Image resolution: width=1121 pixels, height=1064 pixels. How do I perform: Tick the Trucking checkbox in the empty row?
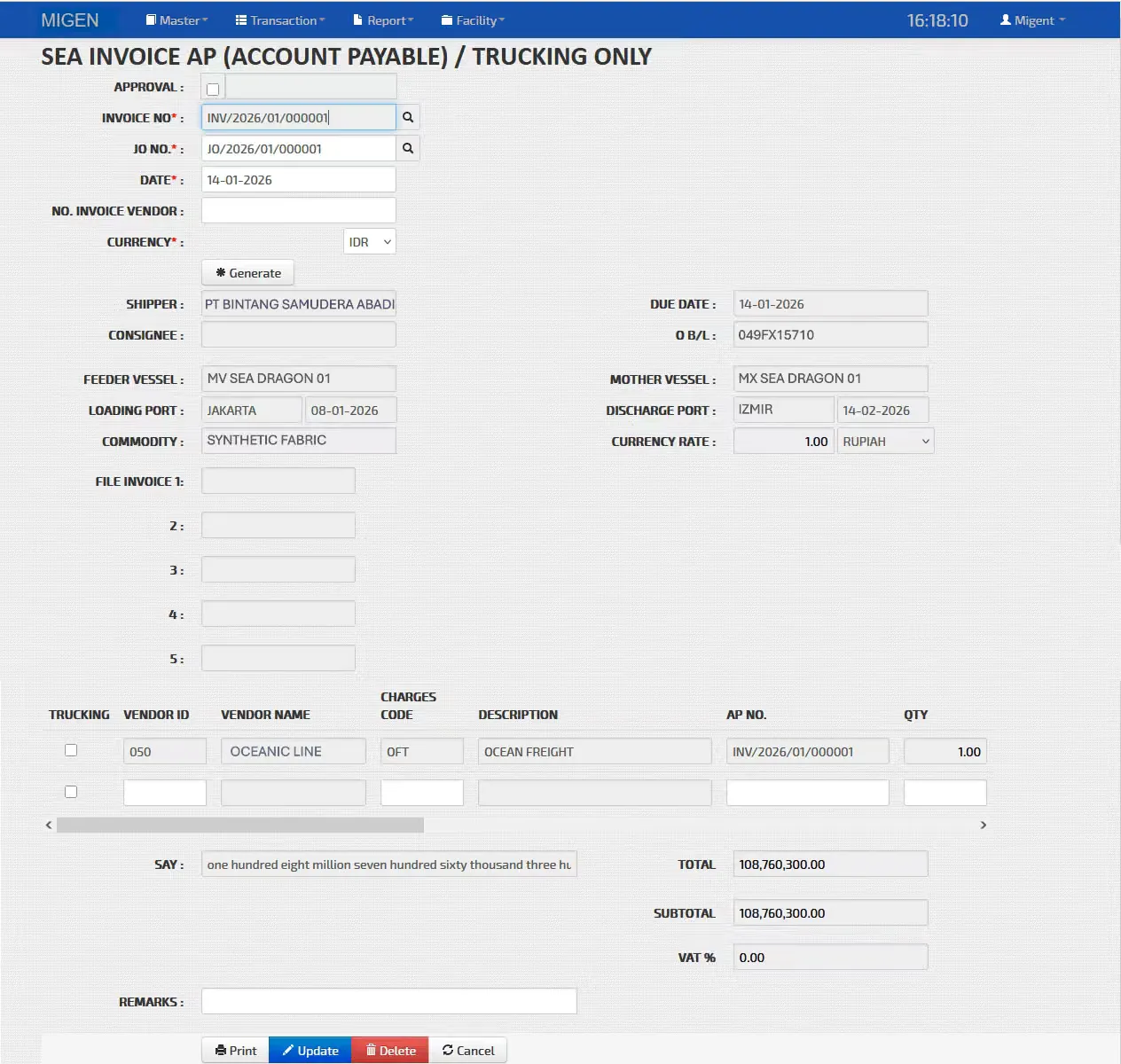[71, 792]
